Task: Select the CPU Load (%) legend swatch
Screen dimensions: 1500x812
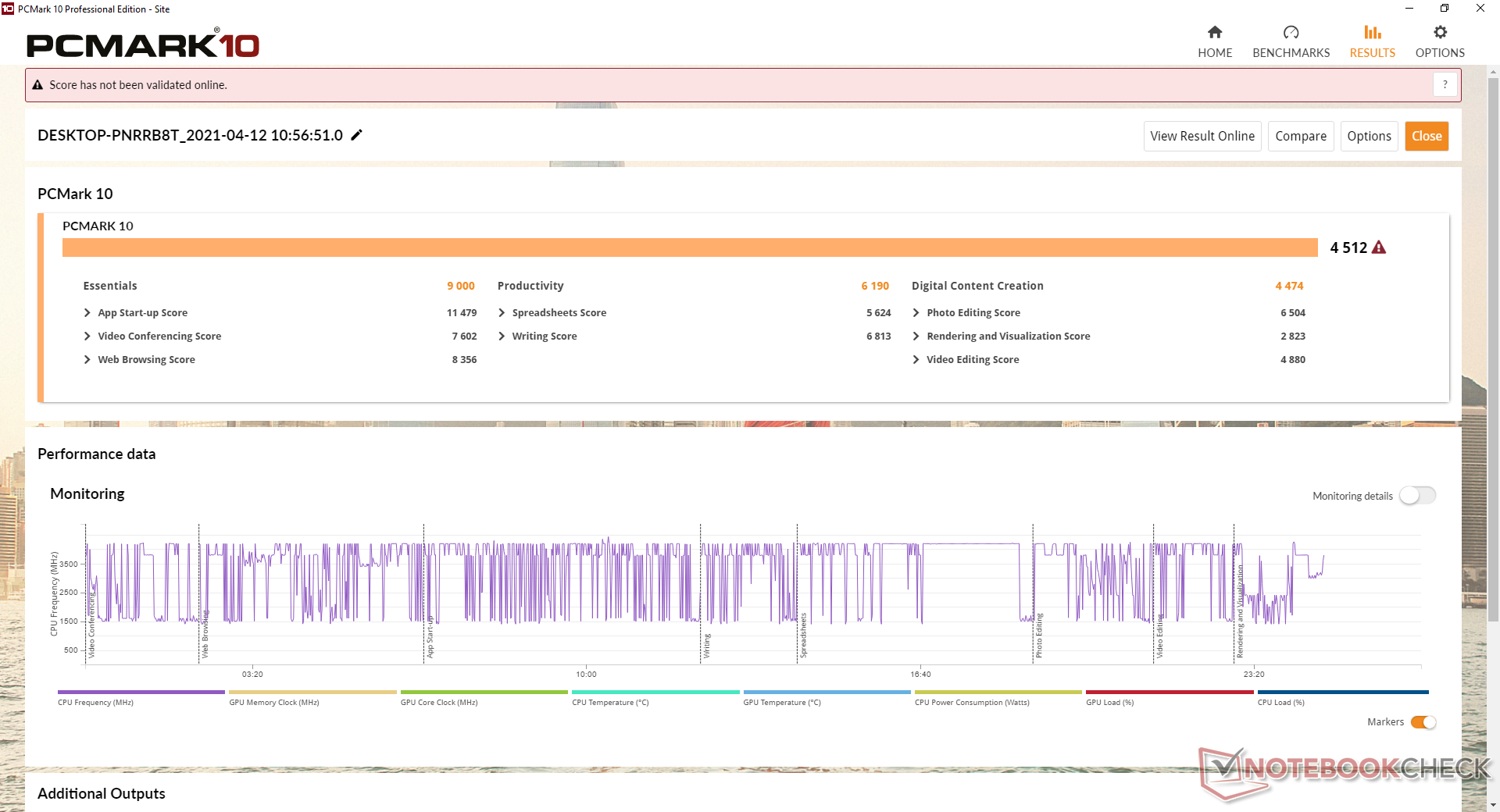Action: click(x=1343, y=692)
